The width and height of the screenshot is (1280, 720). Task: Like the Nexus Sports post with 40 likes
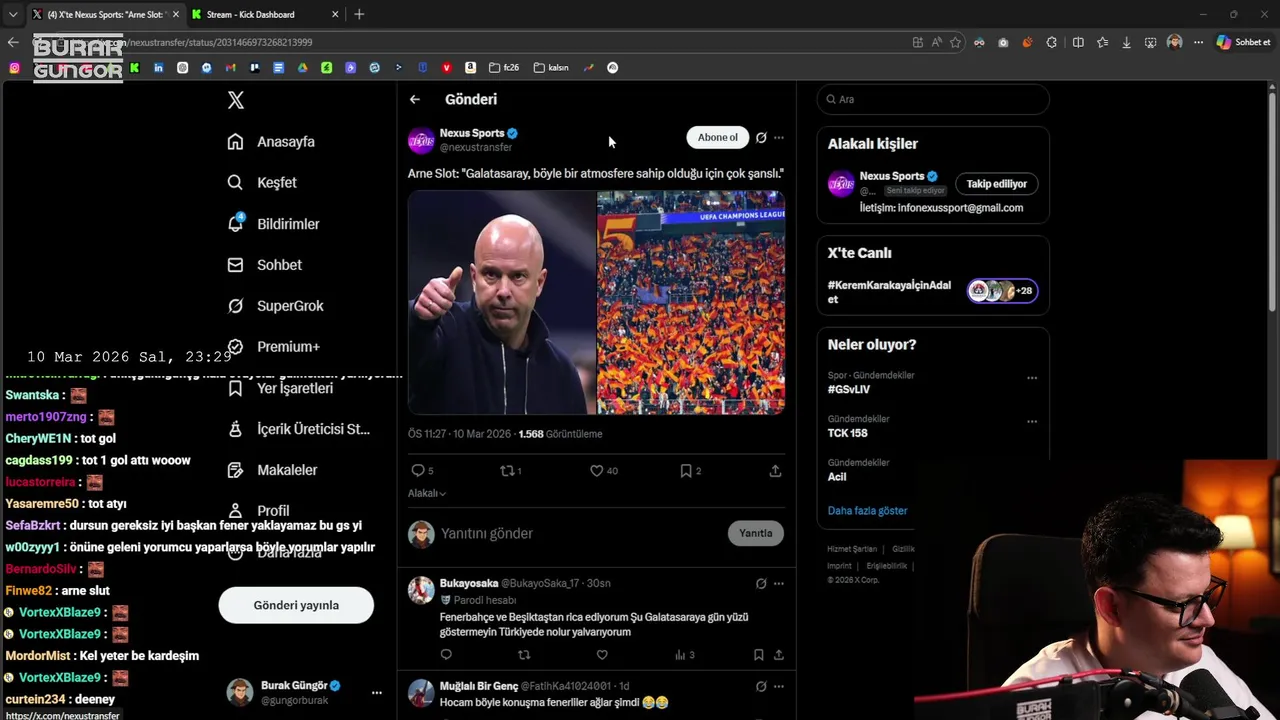click(x=596, y=471)
